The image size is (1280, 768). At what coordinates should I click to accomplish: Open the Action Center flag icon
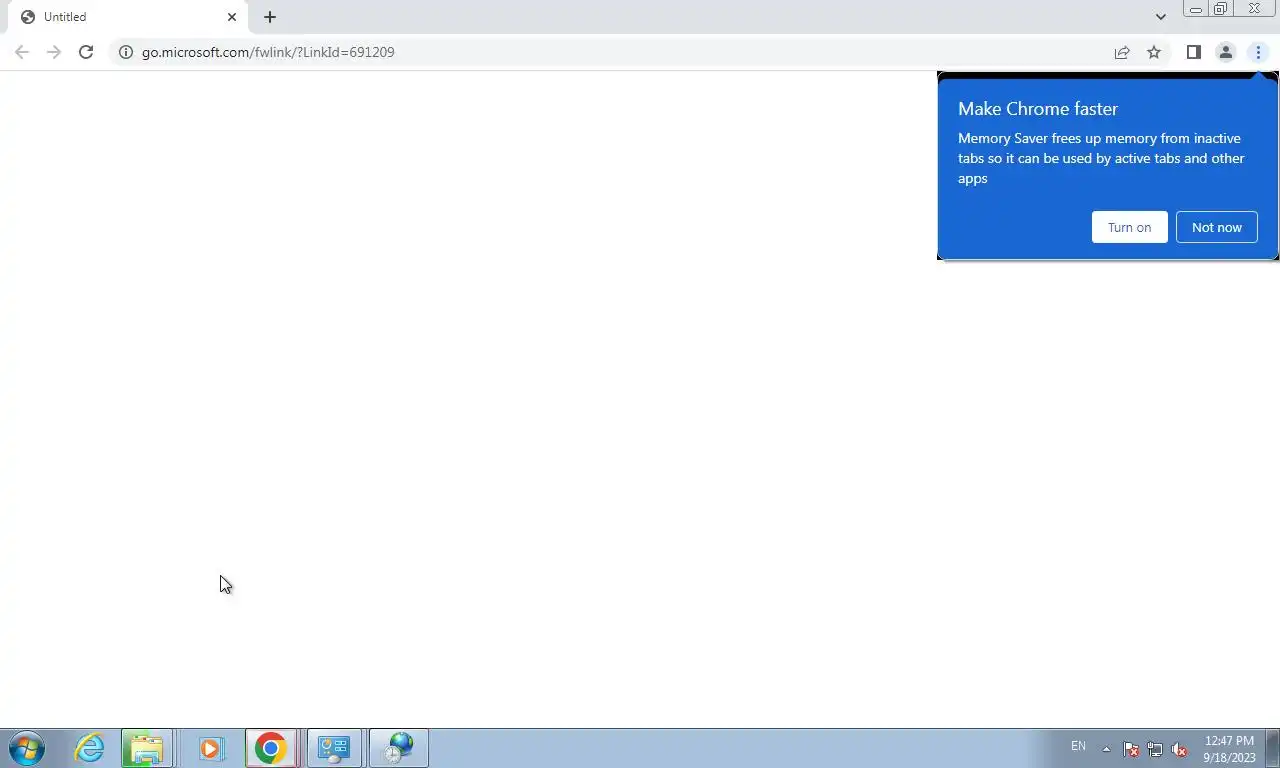(1131, 749)
